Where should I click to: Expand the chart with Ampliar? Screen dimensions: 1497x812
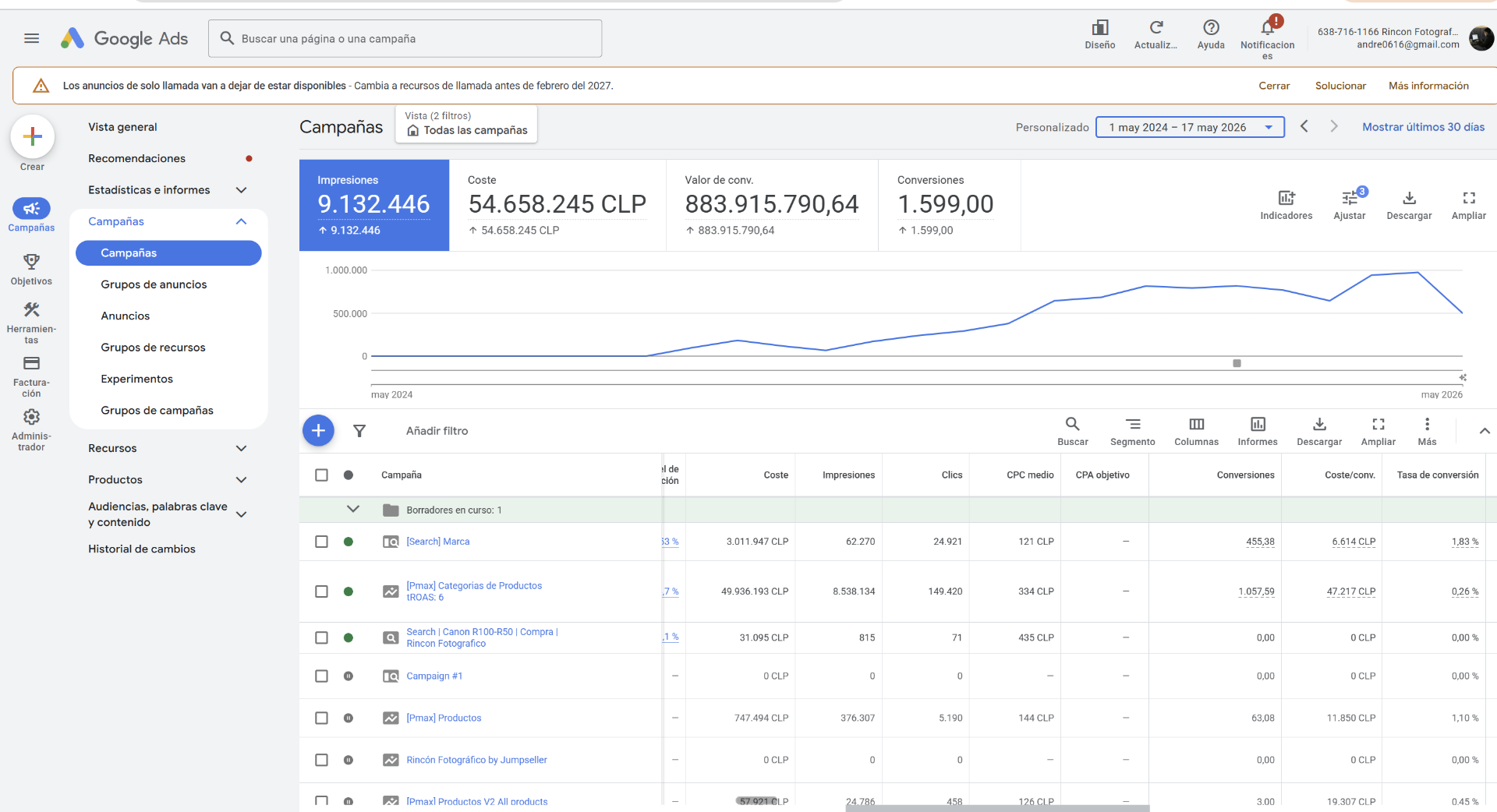click(1469, 204)
